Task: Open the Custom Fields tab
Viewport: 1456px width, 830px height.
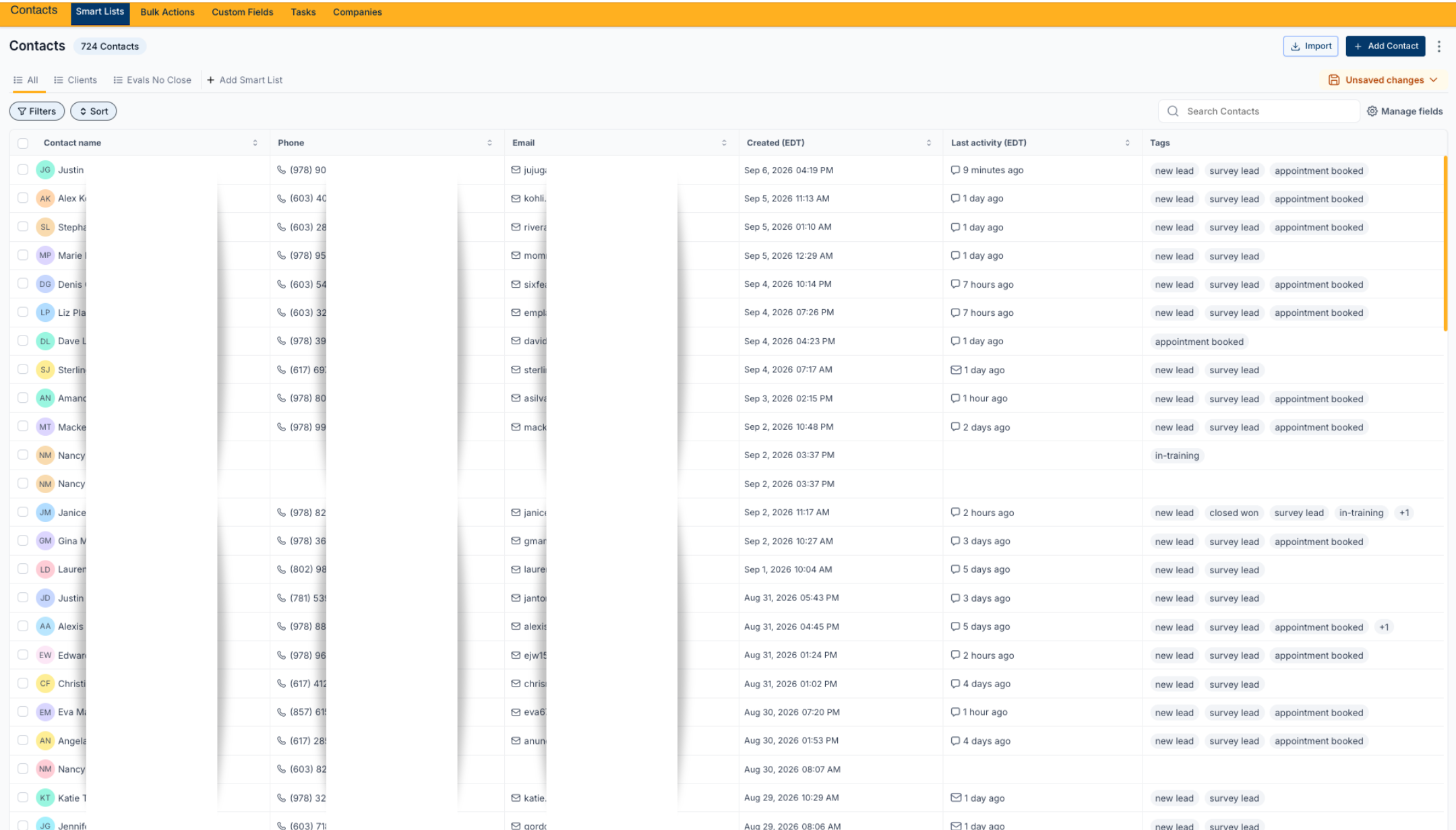Action: pyautogui.click(x=243, y=12)
